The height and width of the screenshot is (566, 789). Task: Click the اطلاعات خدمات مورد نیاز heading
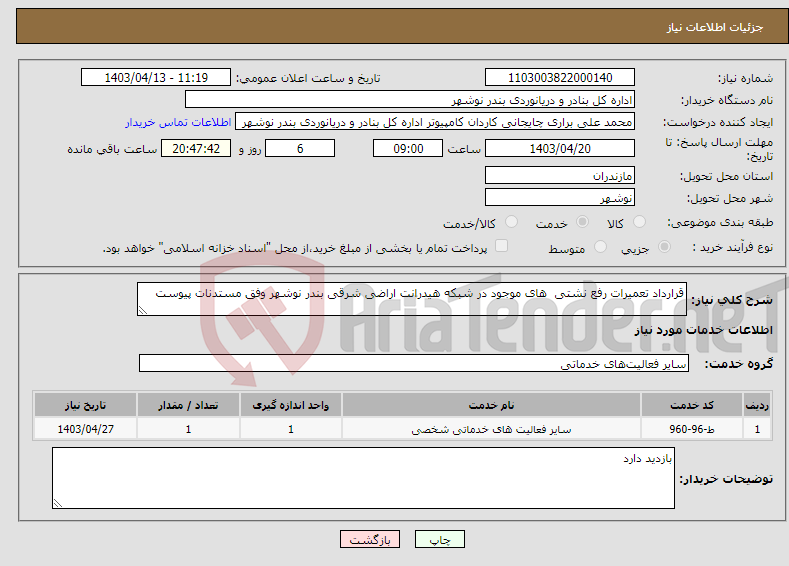point(703,330)
